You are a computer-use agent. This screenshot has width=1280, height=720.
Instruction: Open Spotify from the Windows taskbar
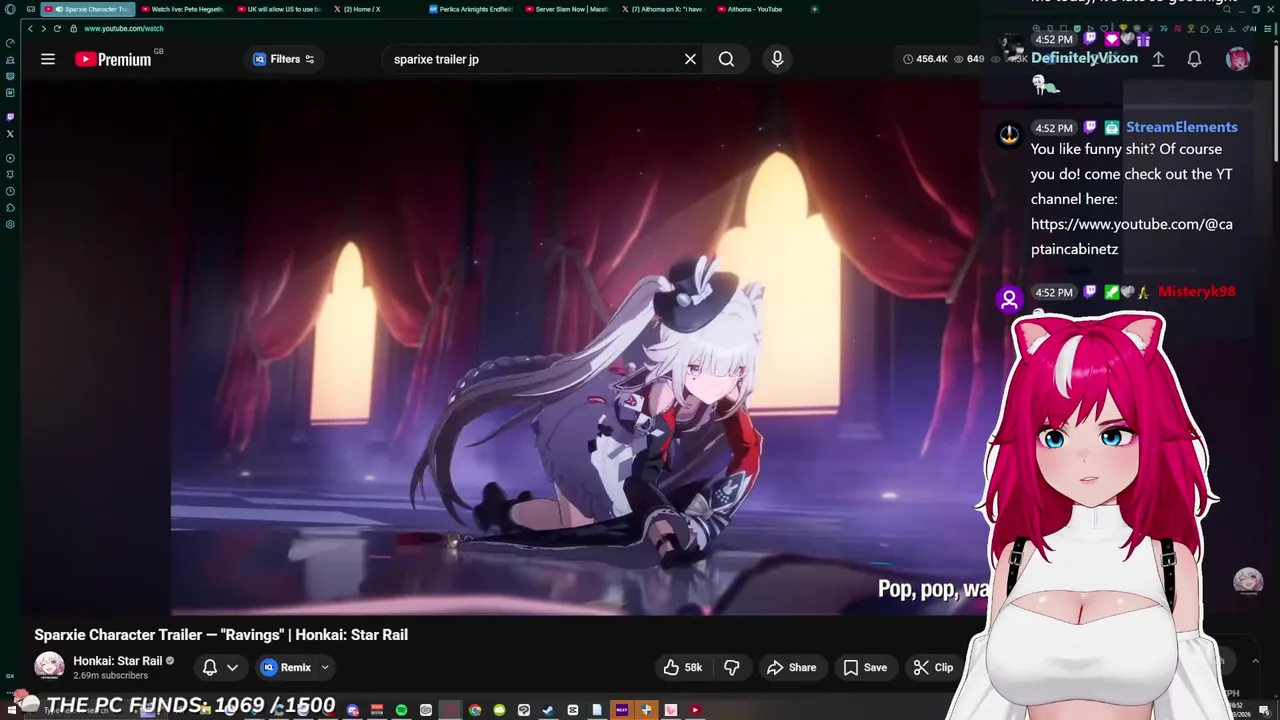[401, 710]
